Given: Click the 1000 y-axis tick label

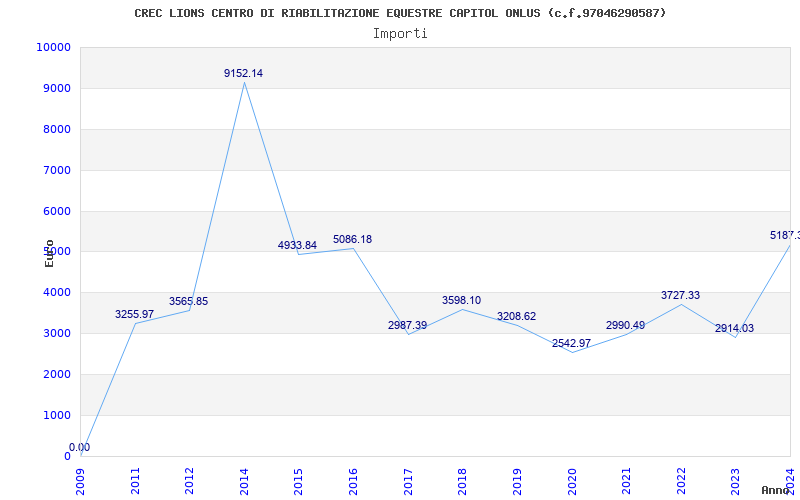Looking at the screenshot, I should pos(56,415).
